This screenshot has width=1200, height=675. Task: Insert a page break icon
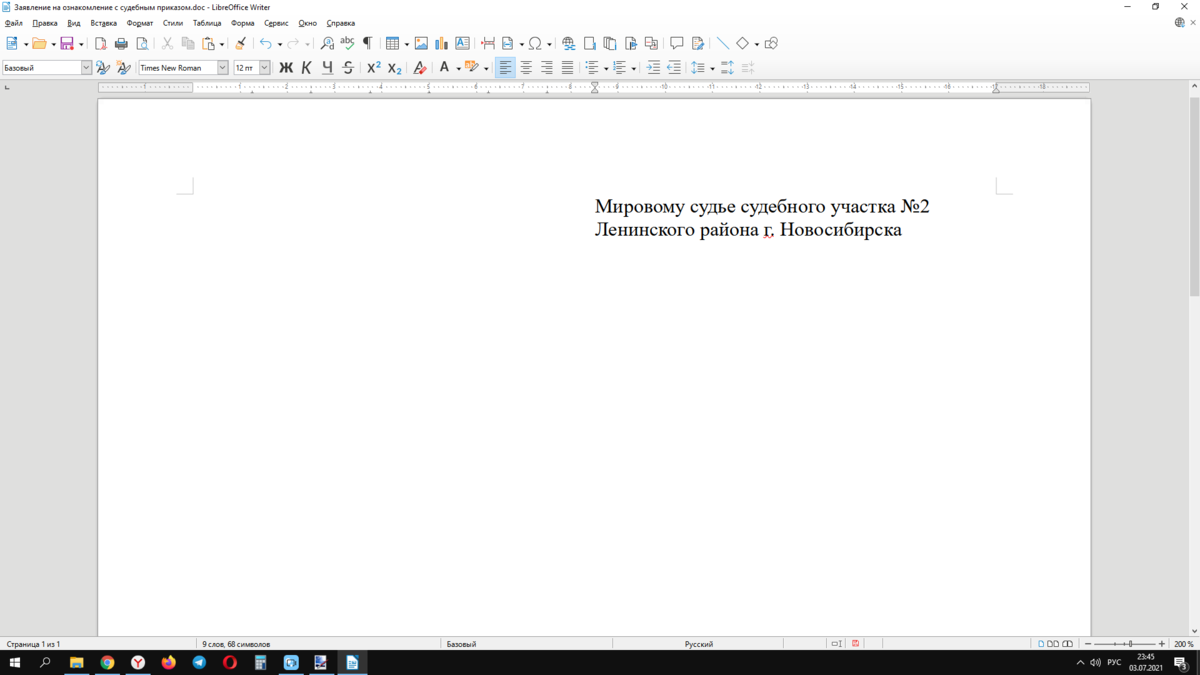[488, 43]
